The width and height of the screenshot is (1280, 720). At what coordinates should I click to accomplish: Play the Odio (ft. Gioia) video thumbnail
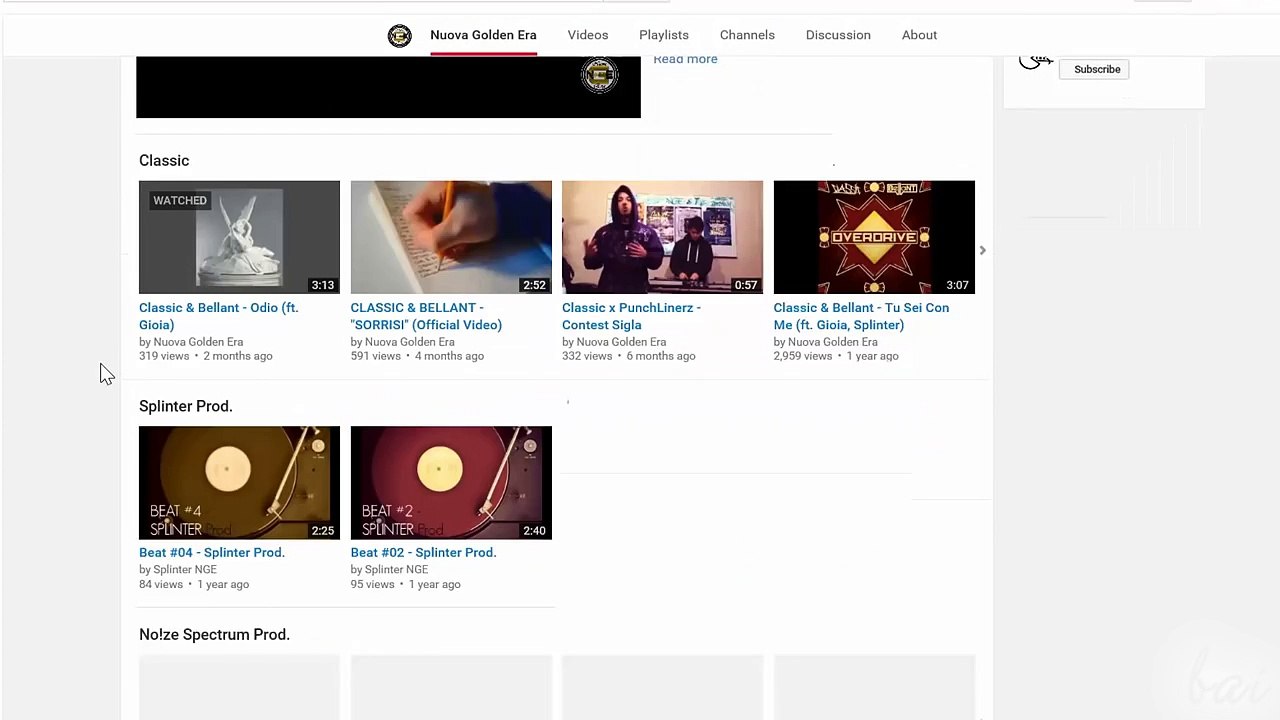tap(239, 237)
